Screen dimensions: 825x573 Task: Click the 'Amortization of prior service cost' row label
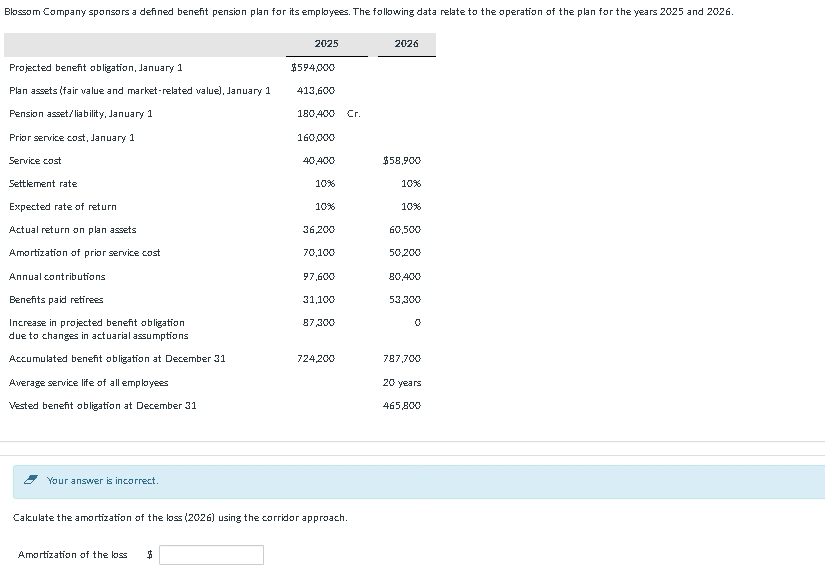pos(85,253)
